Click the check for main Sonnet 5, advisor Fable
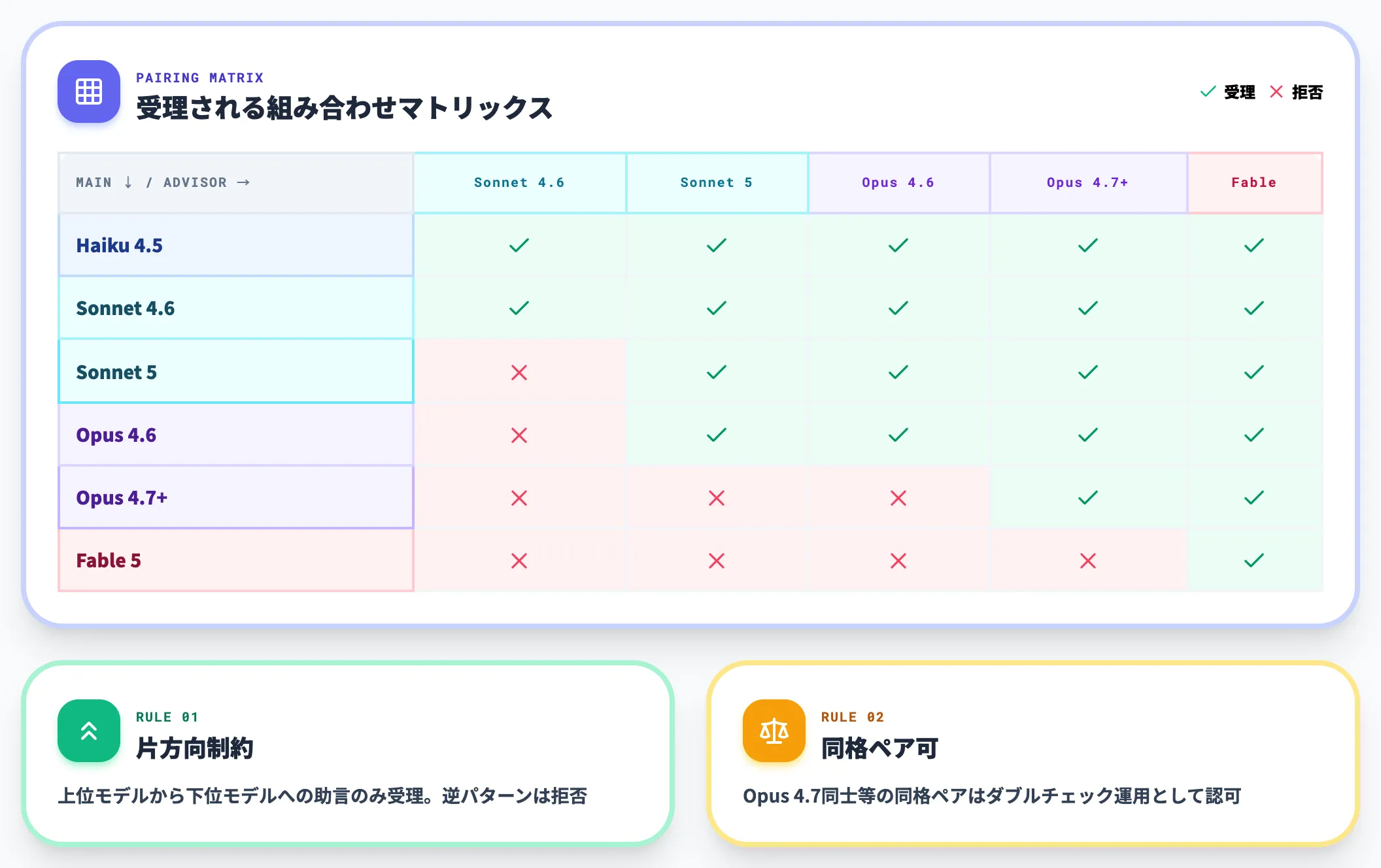This screenshot has height=868, width=1381. pyautogui.click(x=1254, y=372)
